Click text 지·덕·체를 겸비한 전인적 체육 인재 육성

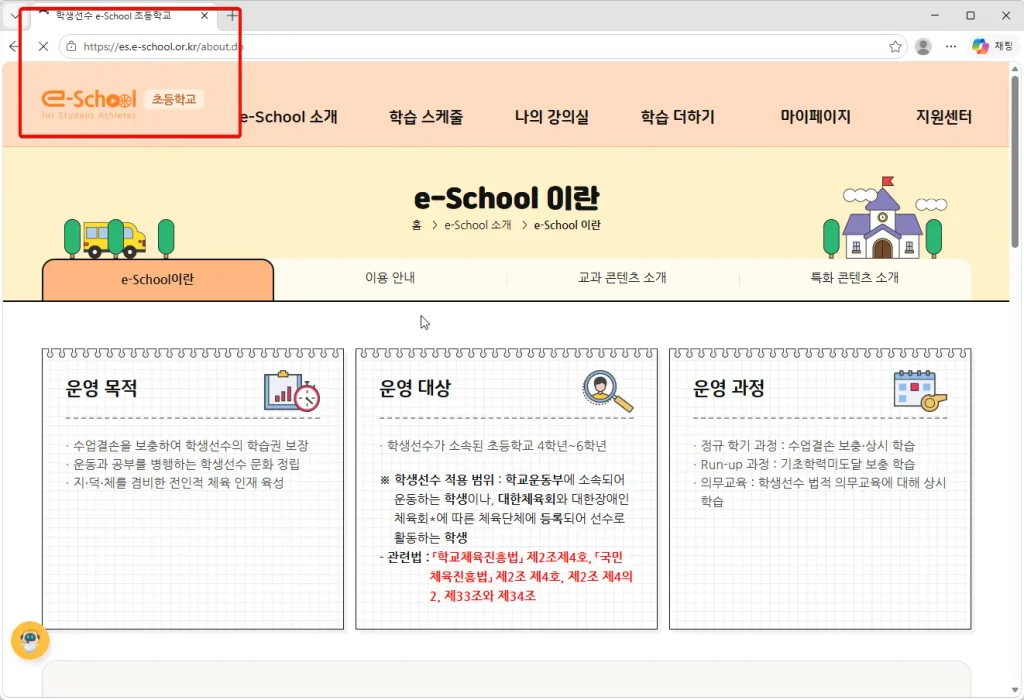tap(178, 483)
